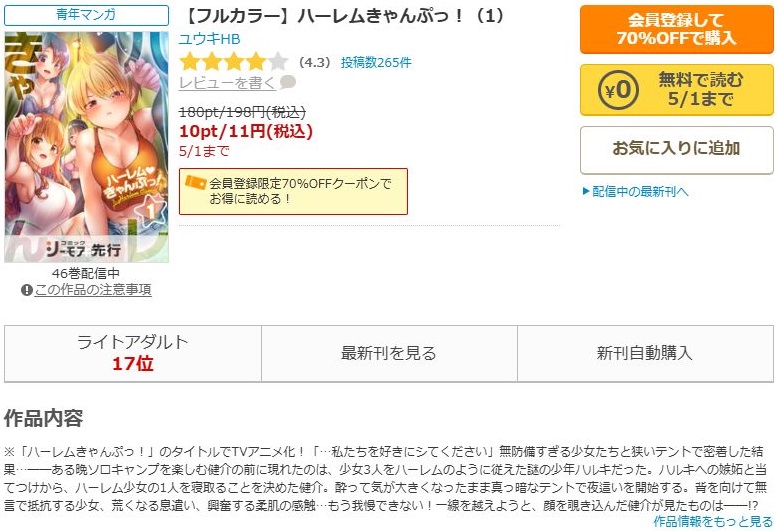Open この作品の注意事項 notice link

[93, 290]
